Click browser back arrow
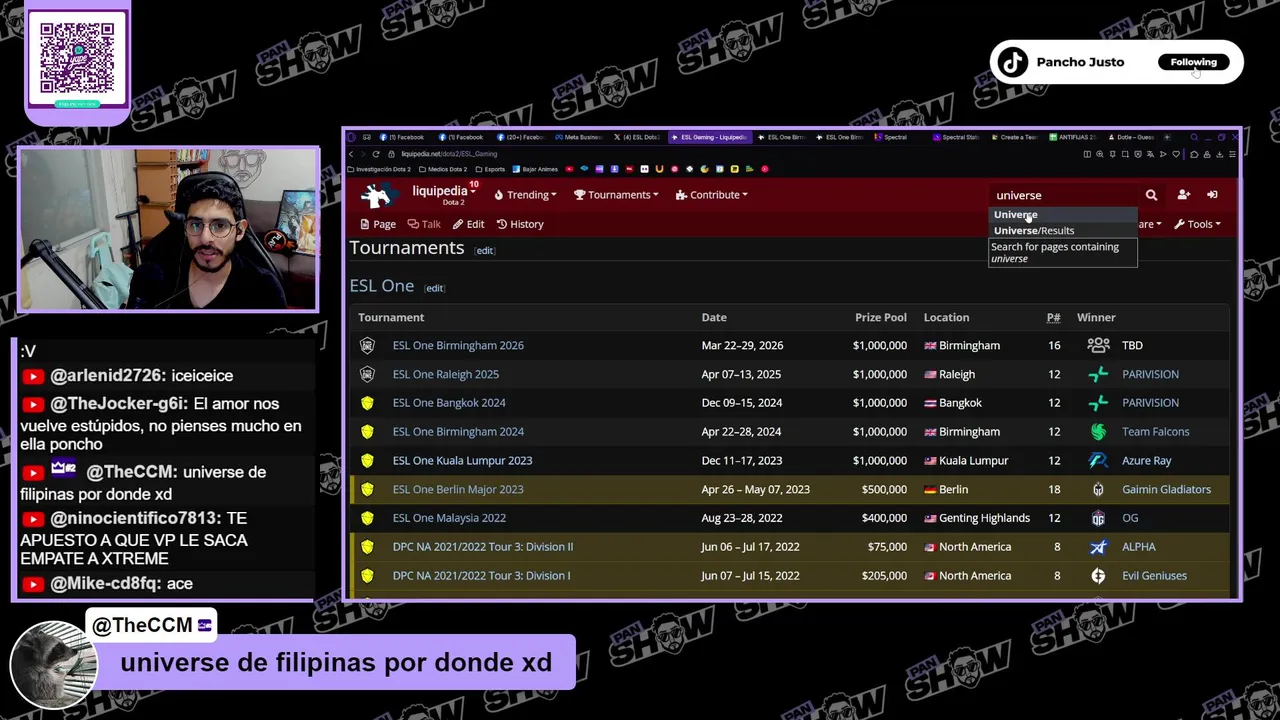 click(x=351, y=154)
